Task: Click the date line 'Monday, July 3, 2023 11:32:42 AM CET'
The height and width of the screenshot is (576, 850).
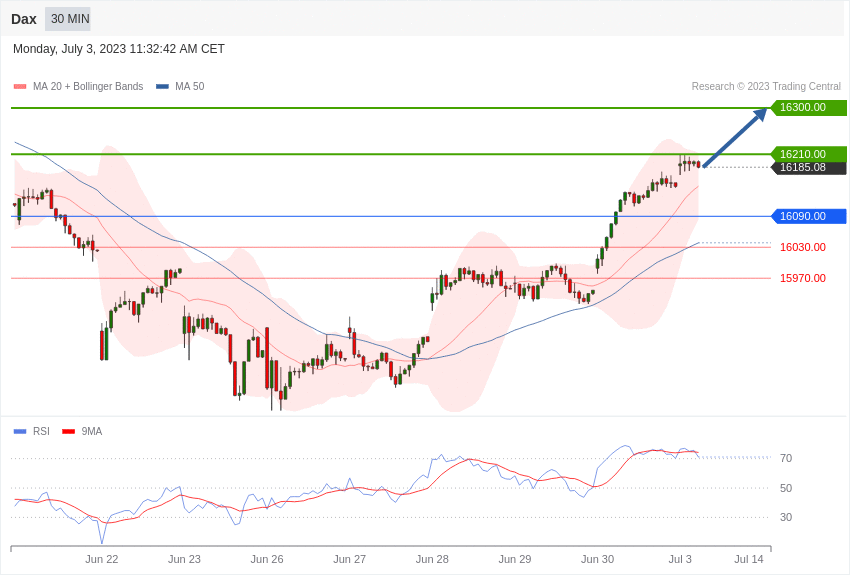Action: (x=119, y=49)
